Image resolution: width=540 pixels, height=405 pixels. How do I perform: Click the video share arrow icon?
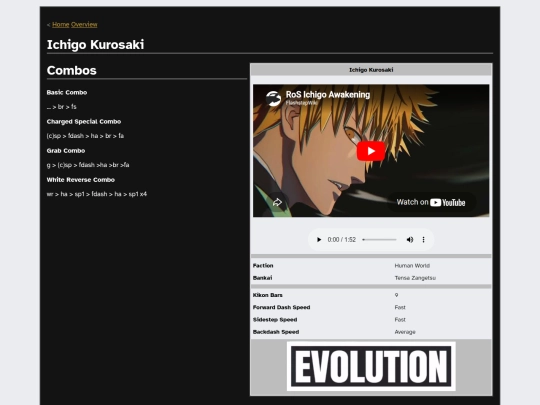[x=277, y=202]
